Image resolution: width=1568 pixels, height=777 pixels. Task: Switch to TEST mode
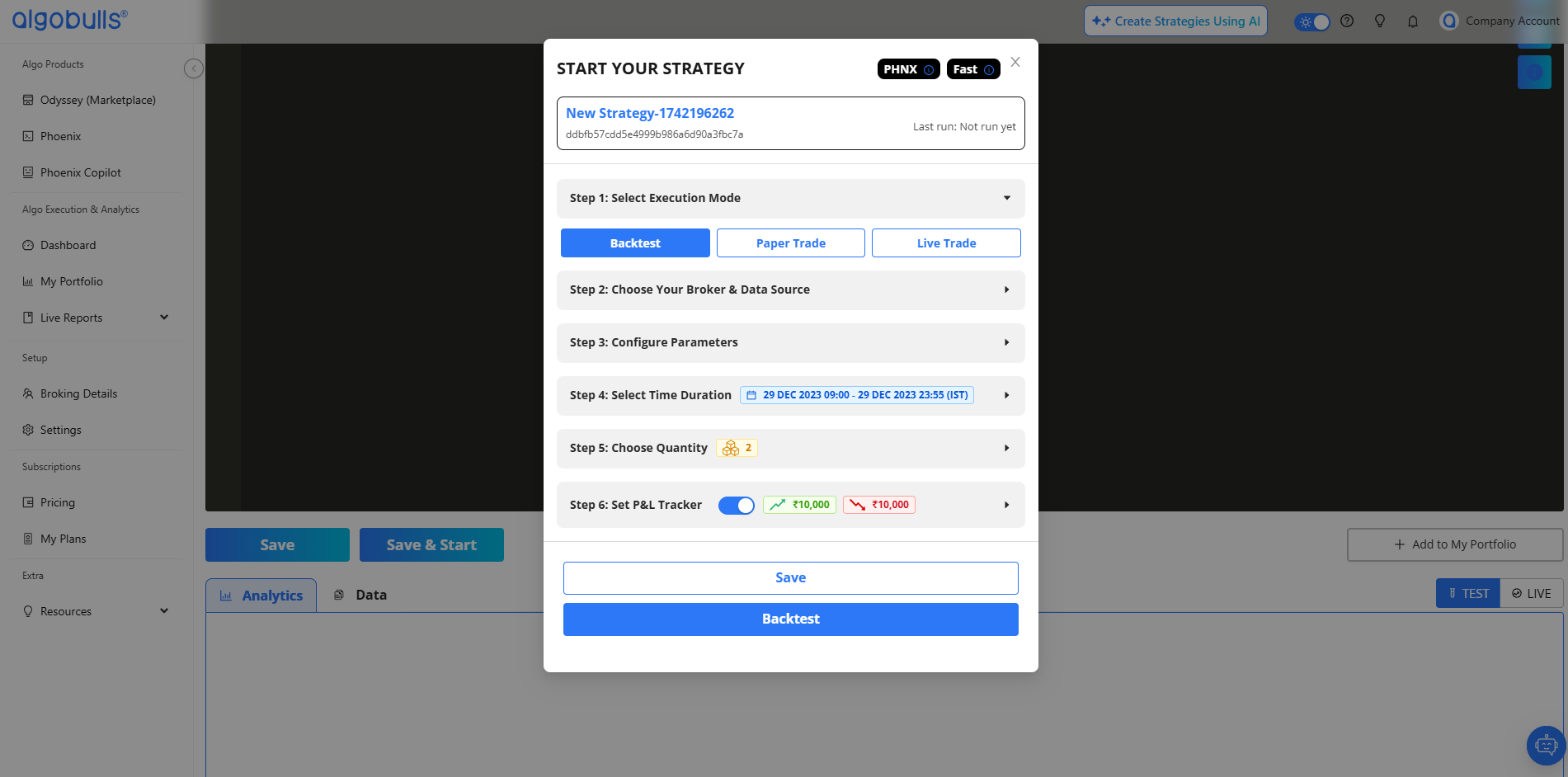pyautogui.click(x=1468, y=593)
